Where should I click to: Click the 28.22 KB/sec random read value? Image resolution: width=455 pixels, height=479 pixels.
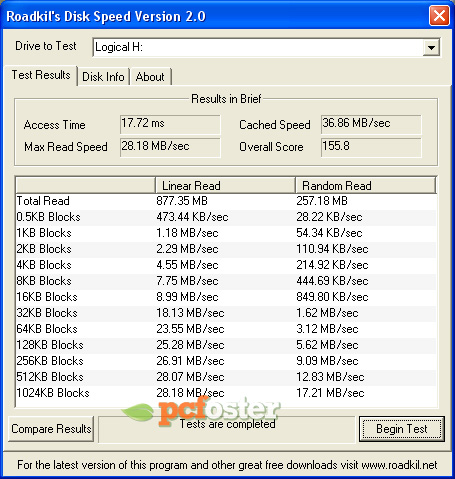(x=329, y=217)
